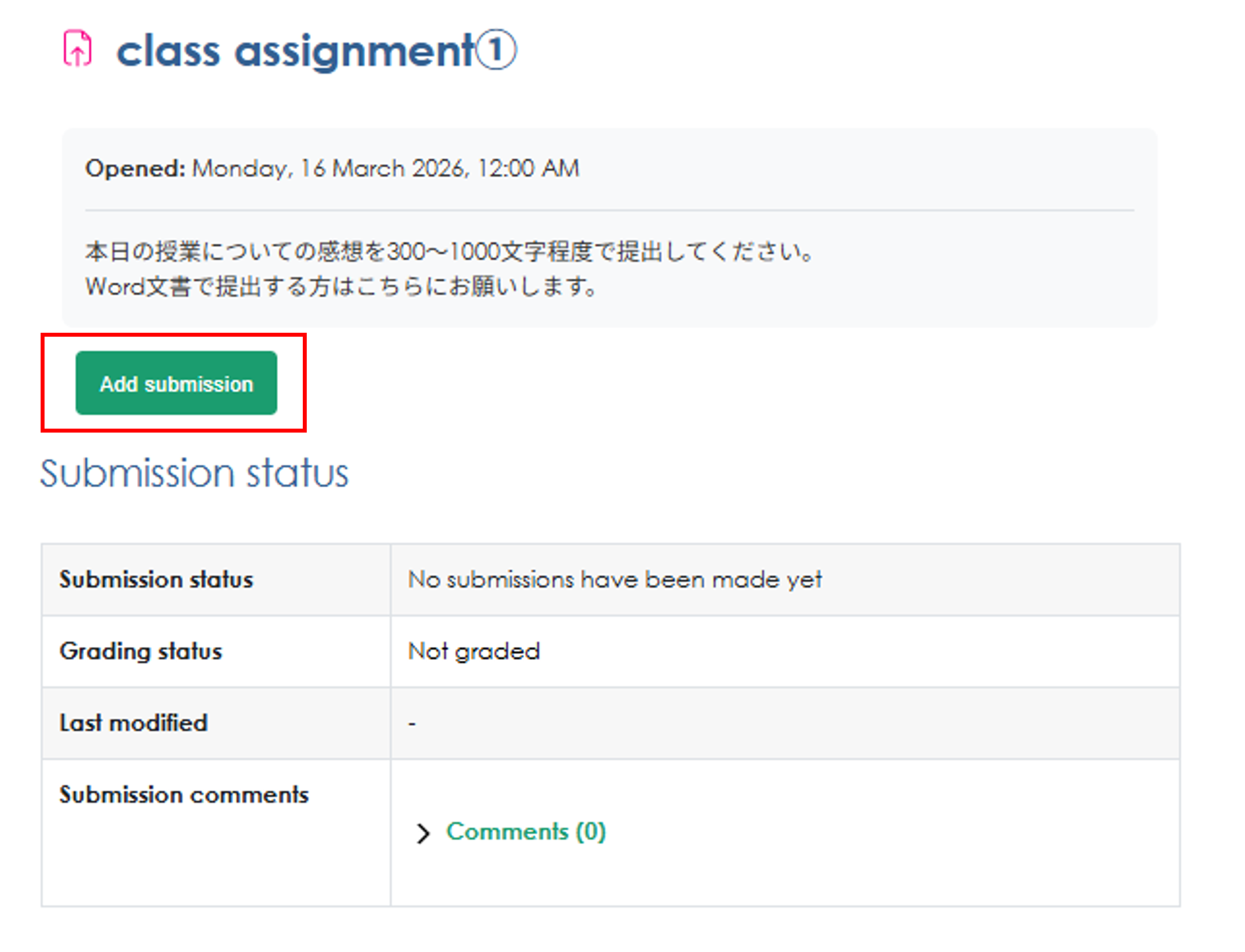Screen dimensions: 1245x952
Task: Click the Last modified row label
Action: click(x=134, y=723)
